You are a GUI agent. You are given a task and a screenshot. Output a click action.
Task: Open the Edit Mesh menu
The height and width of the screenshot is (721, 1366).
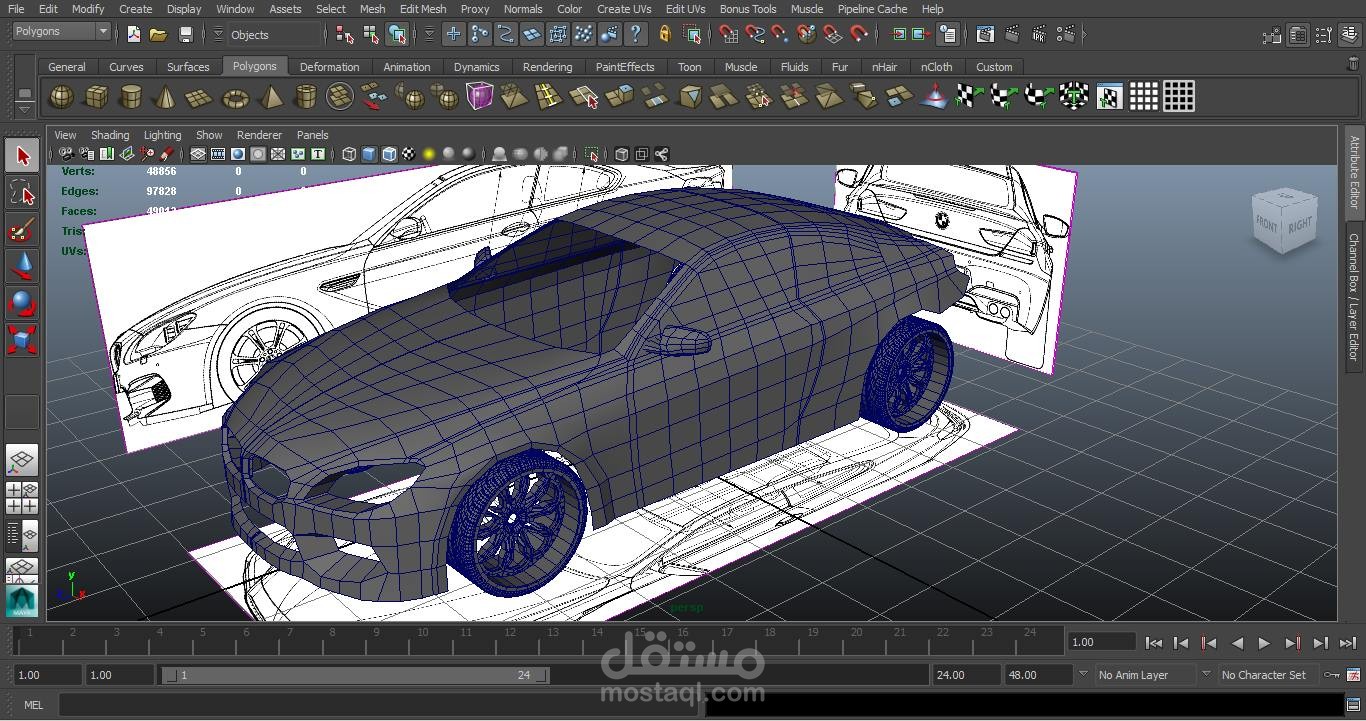pyautogui.click(x=422, y=9)
